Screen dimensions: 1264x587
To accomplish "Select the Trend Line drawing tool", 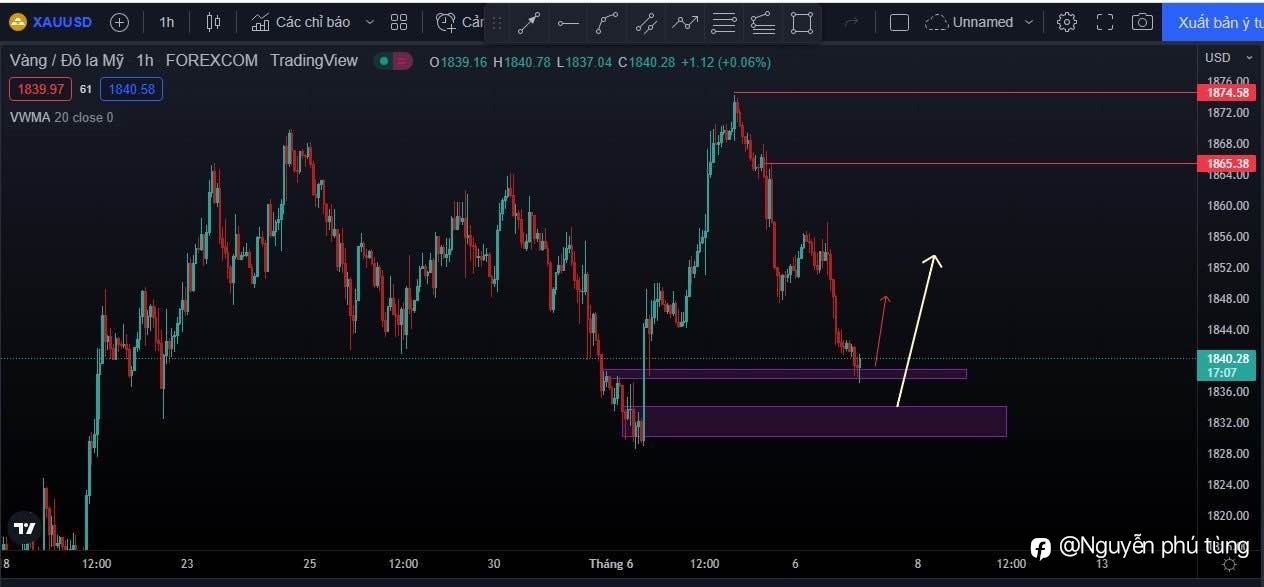I will (x=529, y=22).
